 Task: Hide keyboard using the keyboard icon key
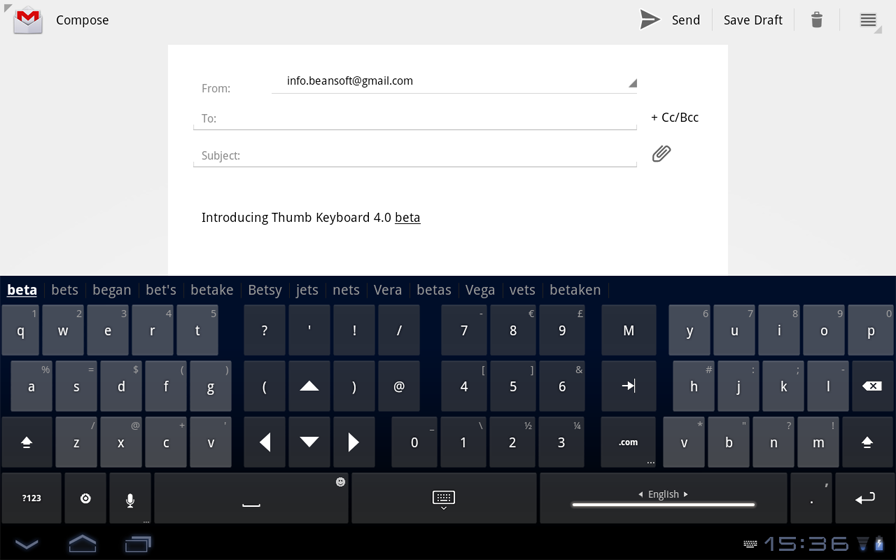pos(444,498)
